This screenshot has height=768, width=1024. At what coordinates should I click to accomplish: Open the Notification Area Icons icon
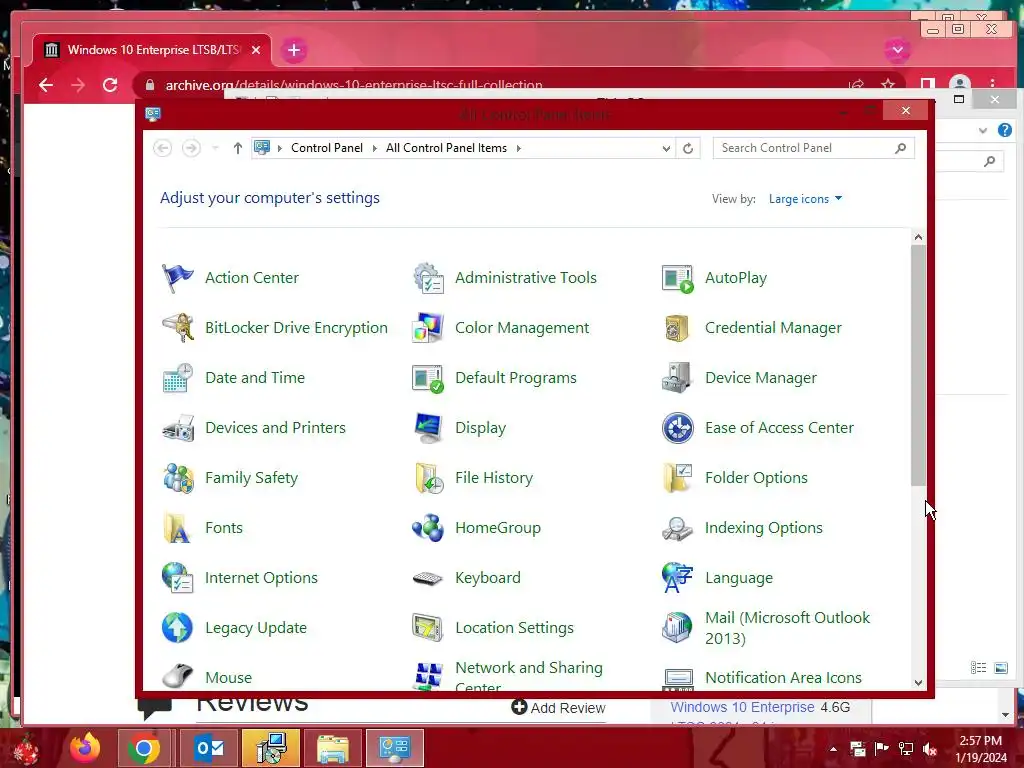(677, 679)
